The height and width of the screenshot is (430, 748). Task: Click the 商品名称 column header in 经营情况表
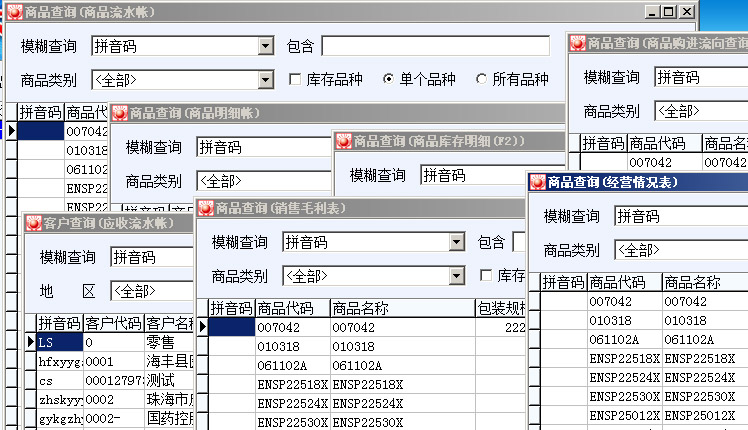pos(692,283)
